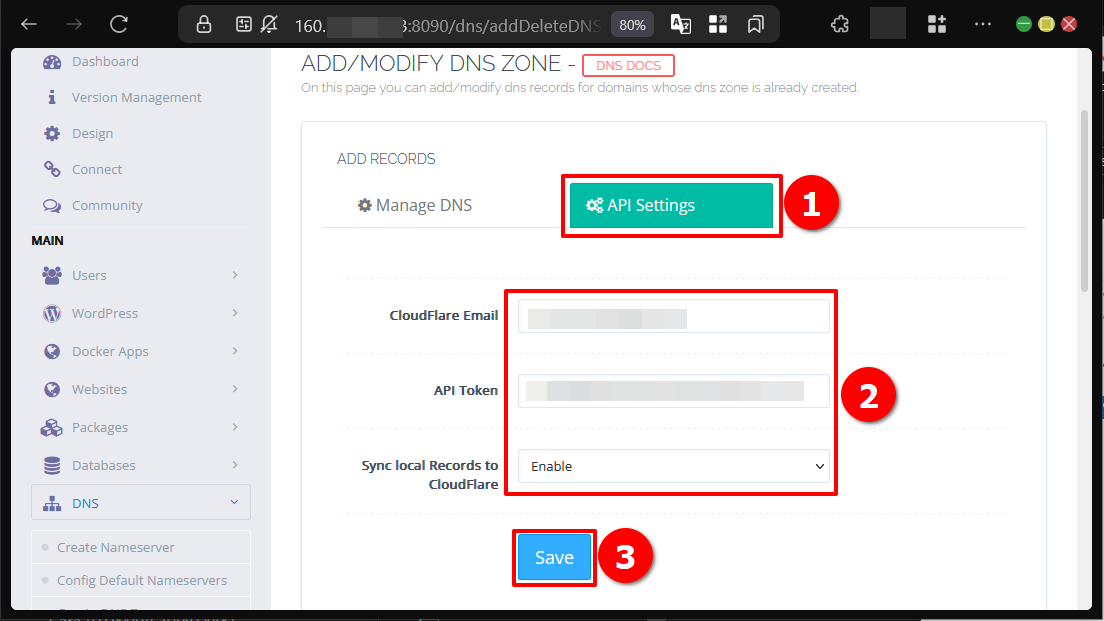Click the Users people icon

point(52,275)
